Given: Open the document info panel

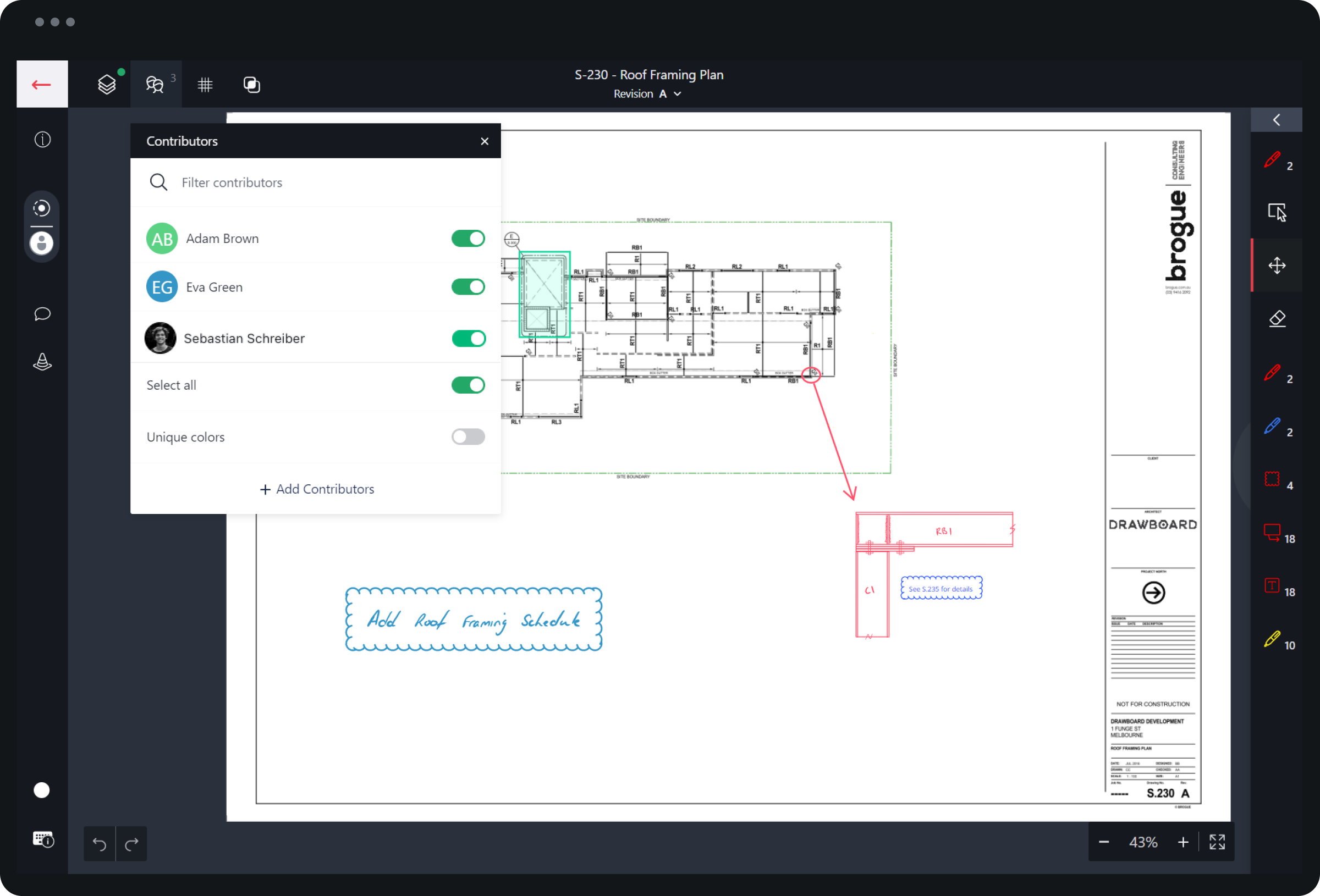Looking at the screenshot, I should point(41,139).
